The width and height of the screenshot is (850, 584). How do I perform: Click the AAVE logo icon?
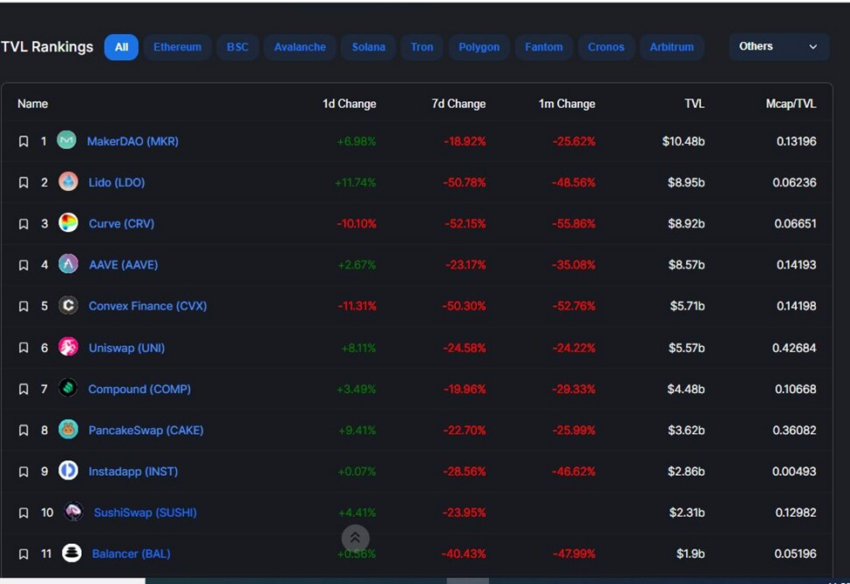(68, 264)
